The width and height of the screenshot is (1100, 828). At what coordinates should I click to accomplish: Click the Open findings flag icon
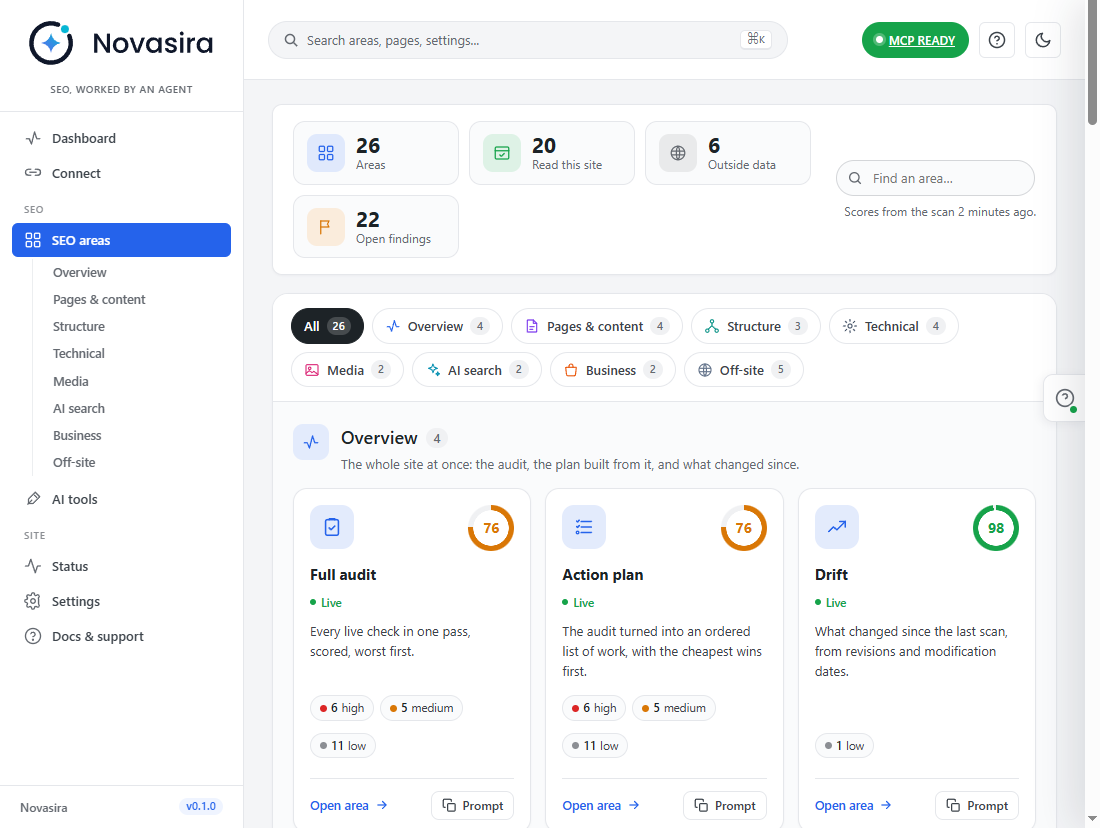click(x=326, y=227)
